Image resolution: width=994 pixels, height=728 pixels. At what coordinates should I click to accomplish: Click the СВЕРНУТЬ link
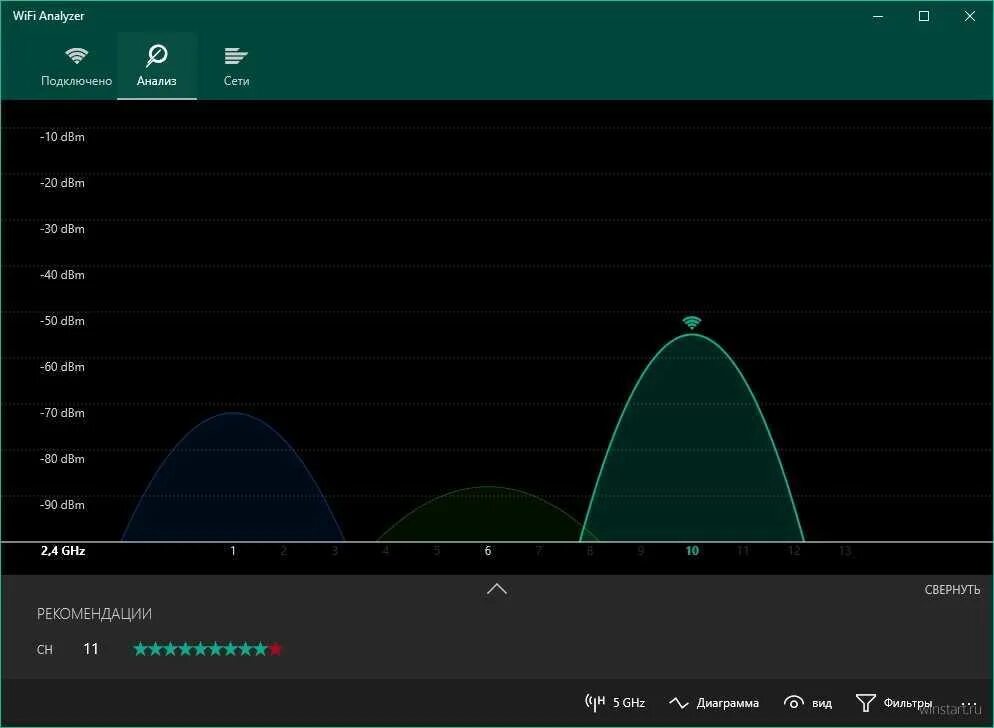pos(951,589)
